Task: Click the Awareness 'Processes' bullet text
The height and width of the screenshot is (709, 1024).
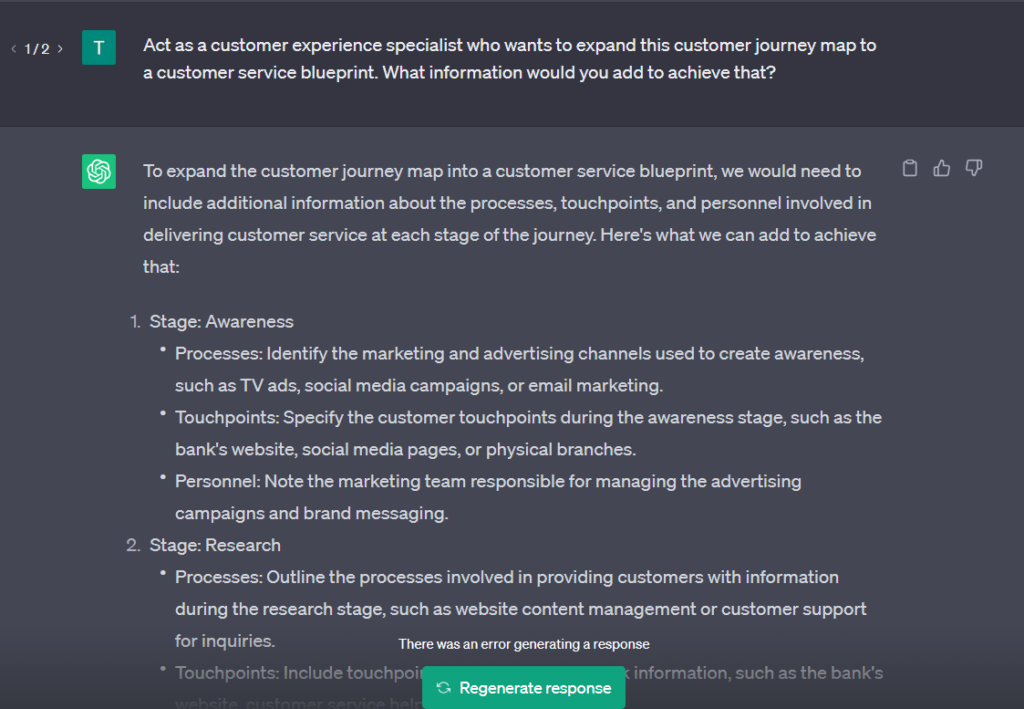Action: point(519,370)
